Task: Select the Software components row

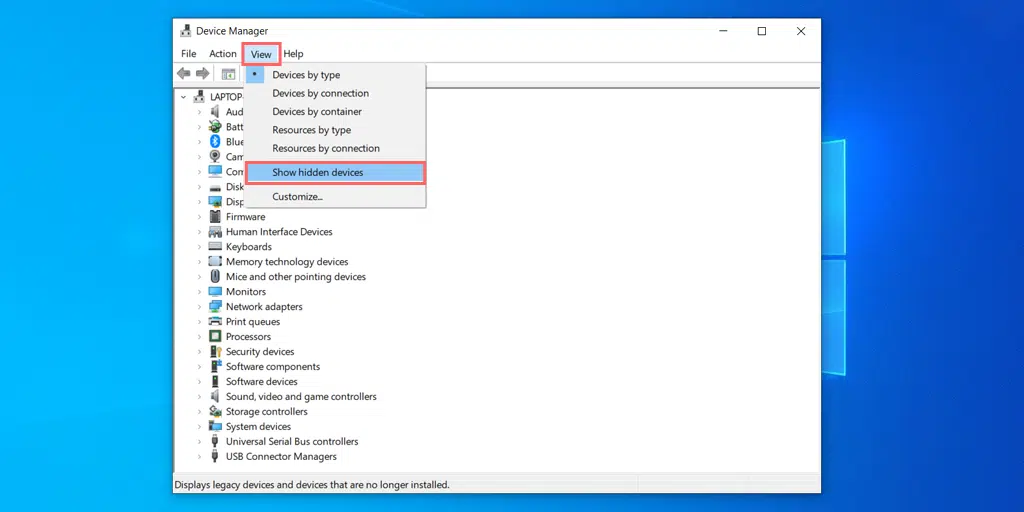Action: point(273,366)
